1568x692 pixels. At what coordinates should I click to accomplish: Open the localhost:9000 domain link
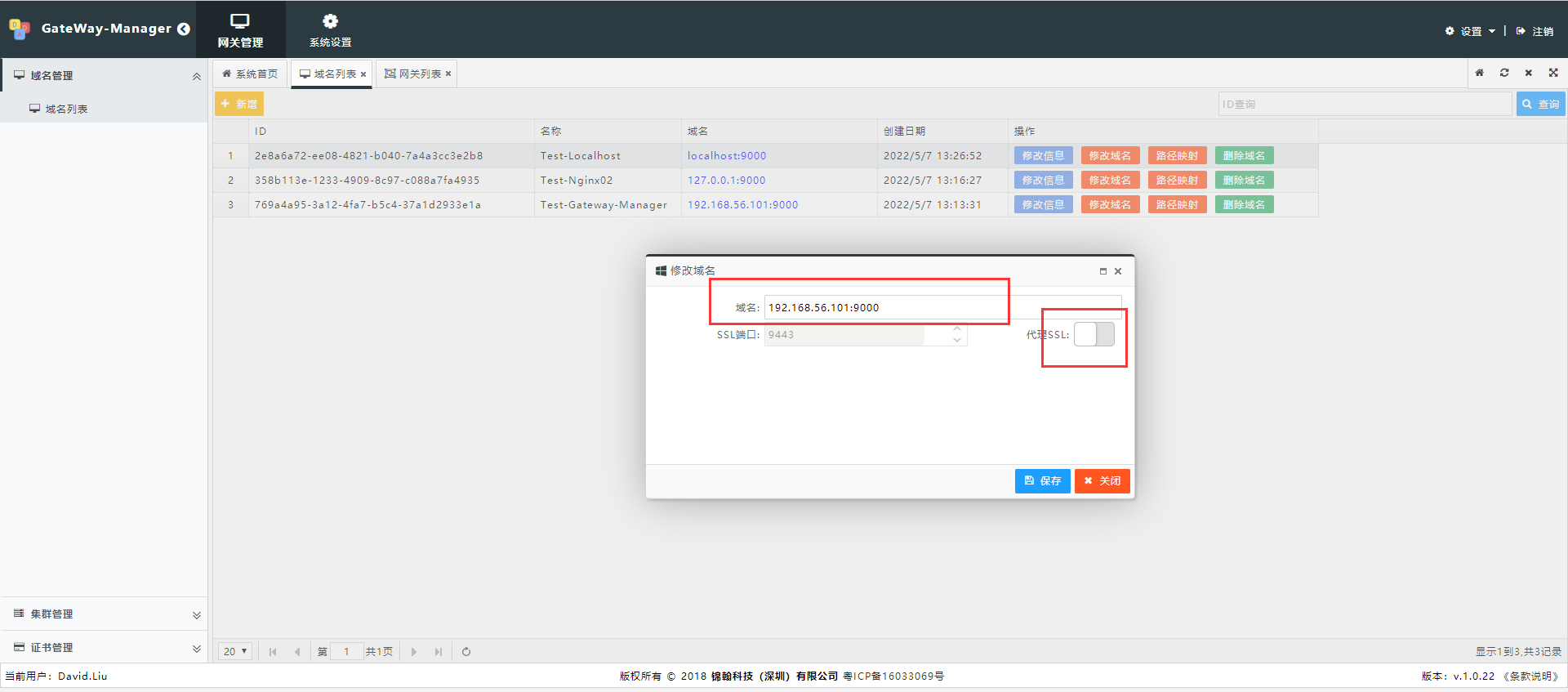click(x=727, y=156)
